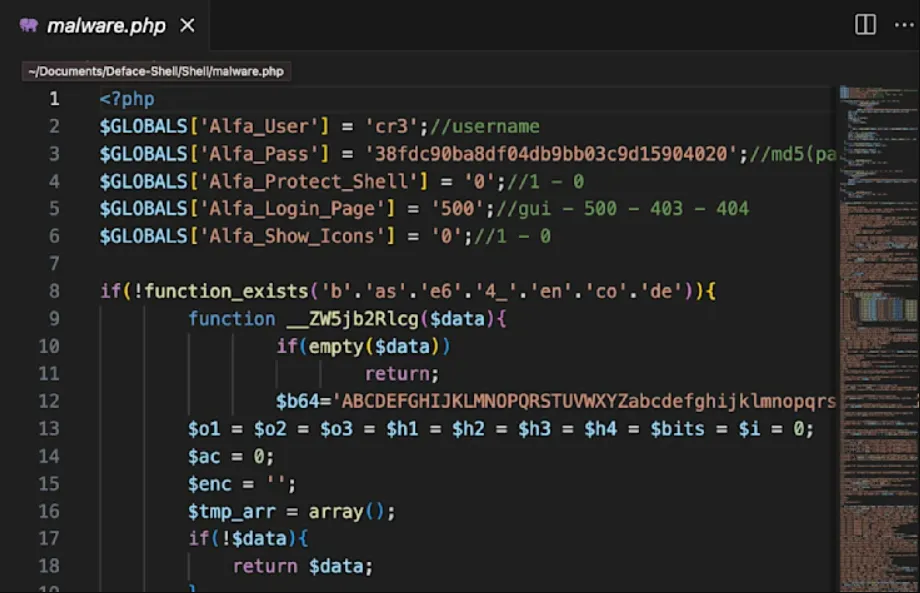Click line number 5 in gutter
The height and width of the screenshot is (593, 920).
tap(54, 208)
